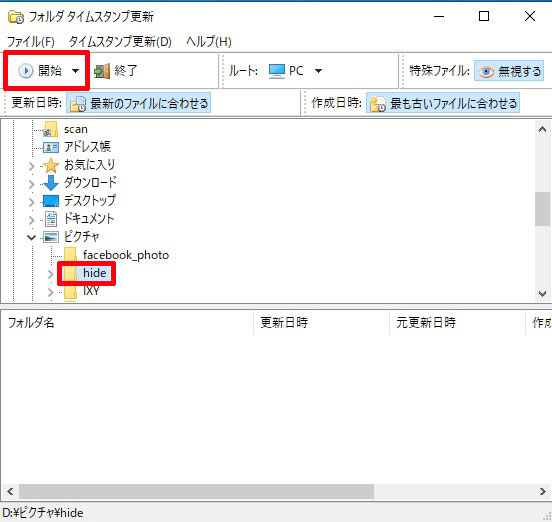The width and height of the screenshot is (552, 522).
Task: Click the アドレス帳 contact card icon
Action: (x=51, y=147)
